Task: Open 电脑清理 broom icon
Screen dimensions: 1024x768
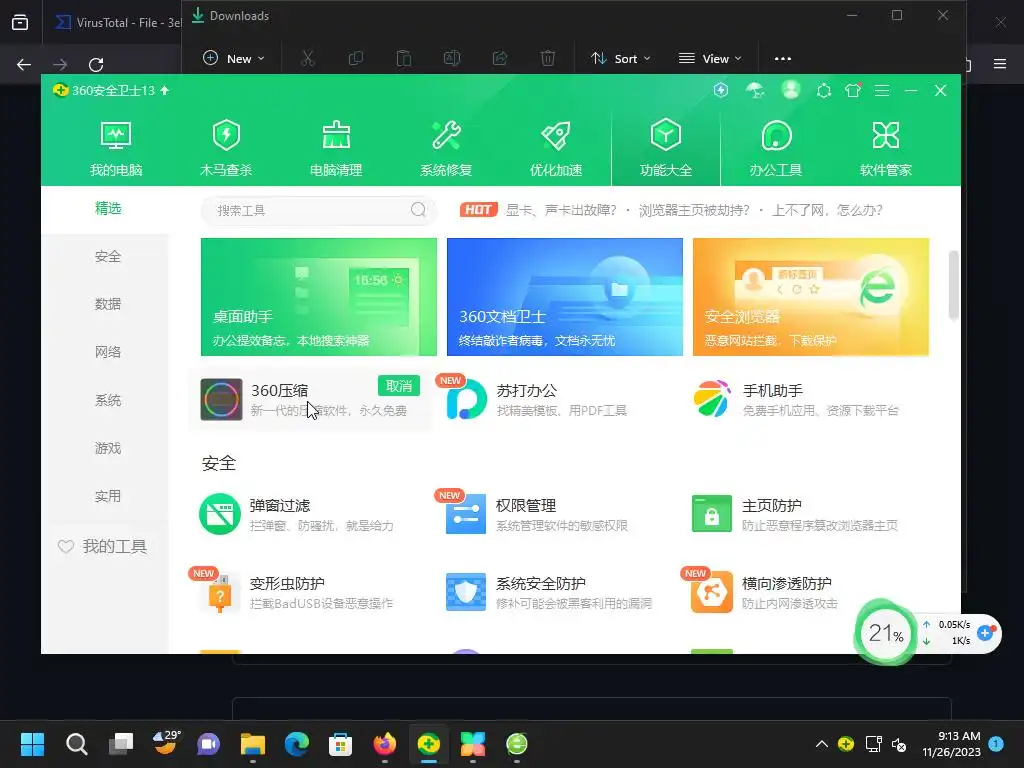Action: point(336,148)
